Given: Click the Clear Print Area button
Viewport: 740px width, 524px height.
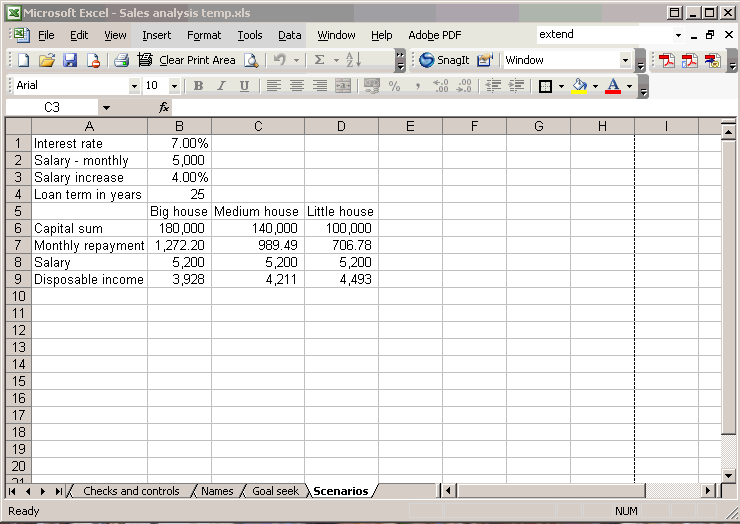Looking at the screenshot, I should tap(187, 60).
